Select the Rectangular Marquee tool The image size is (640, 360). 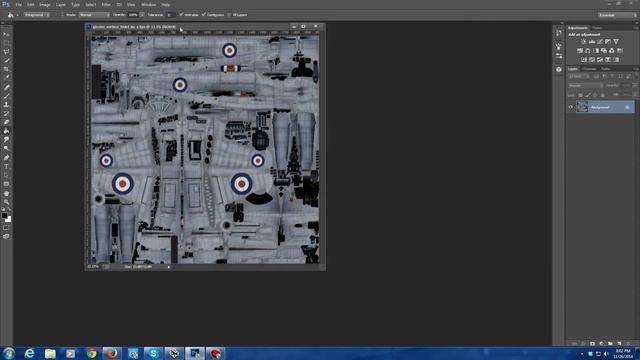(x=6, y=43)
